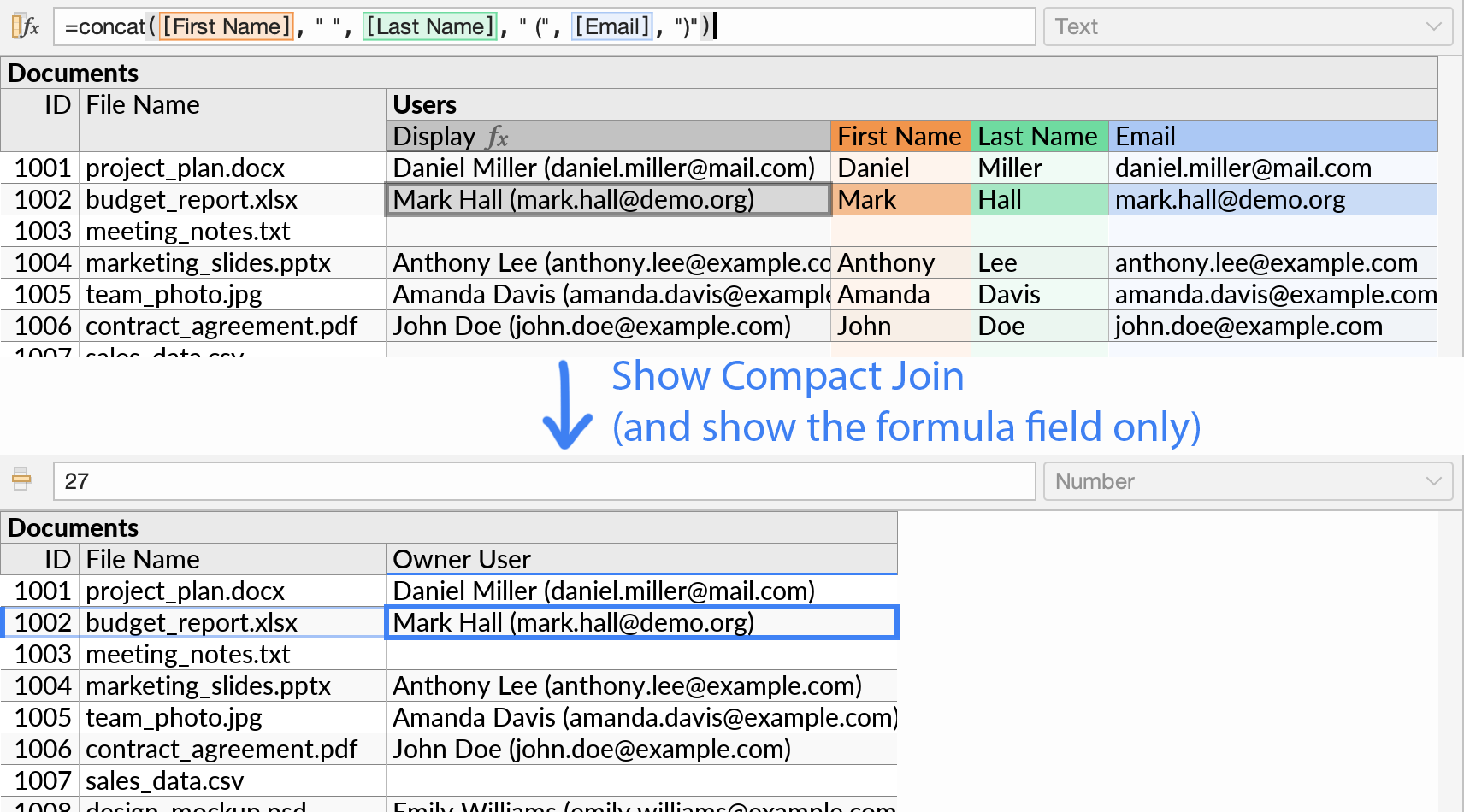The height and width of the screenshot is (812, 1464).
Task: Select the [First Name] token in the formula
Action: point(226,26)
